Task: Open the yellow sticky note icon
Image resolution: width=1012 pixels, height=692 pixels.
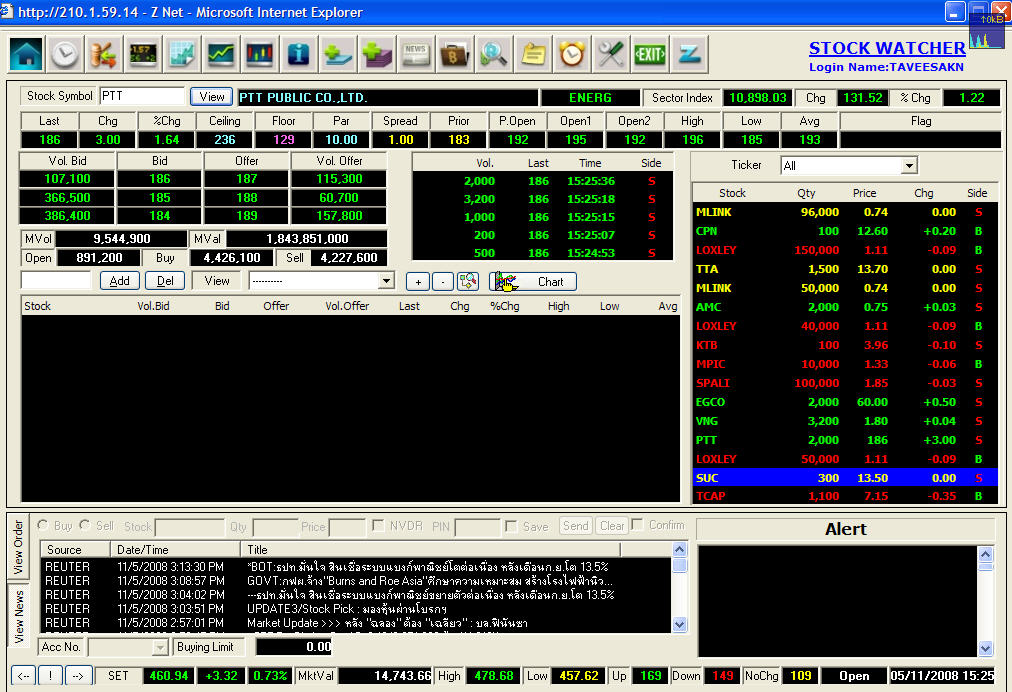Action: (532, 54)
